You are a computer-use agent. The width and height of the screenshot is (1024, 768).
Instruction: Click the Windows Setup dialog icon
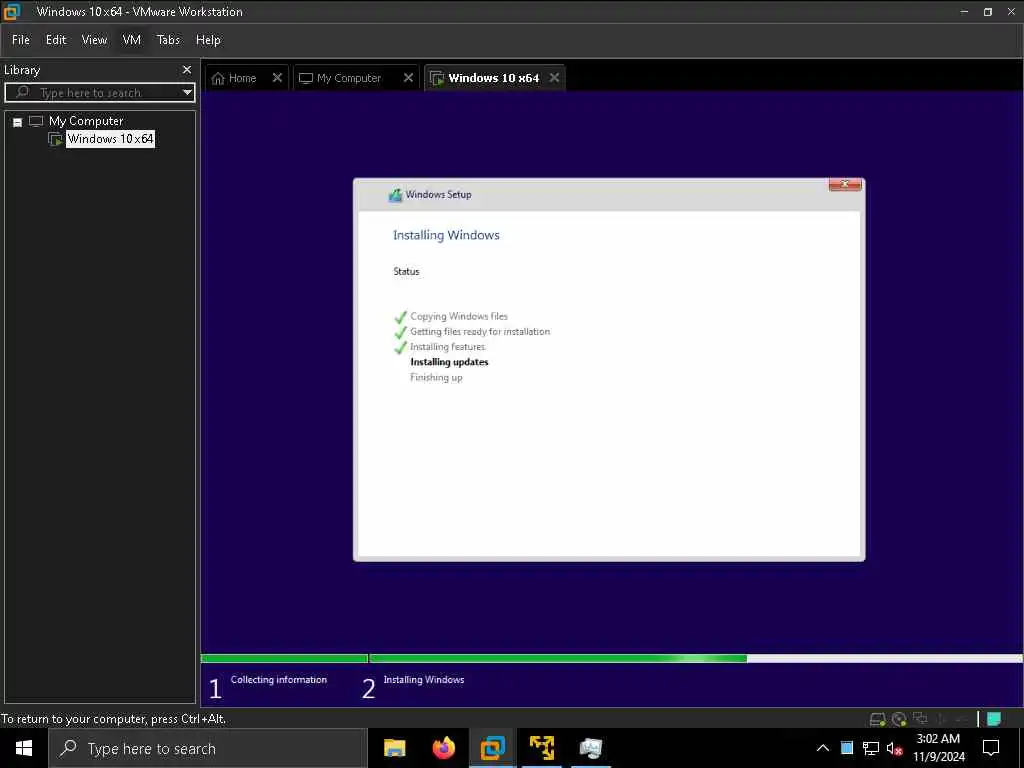tap(395, 195)
